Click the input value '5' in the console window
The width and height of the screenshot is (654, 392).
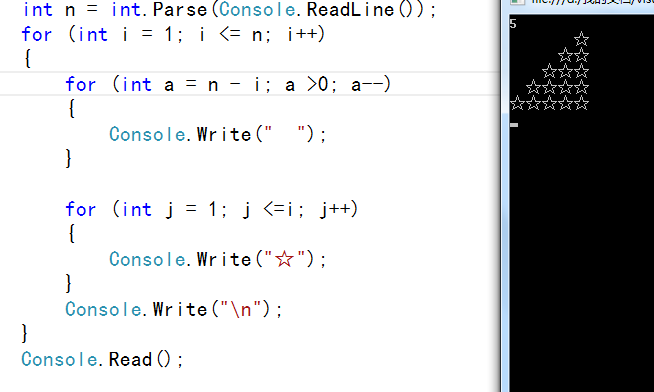pos(513,24)
